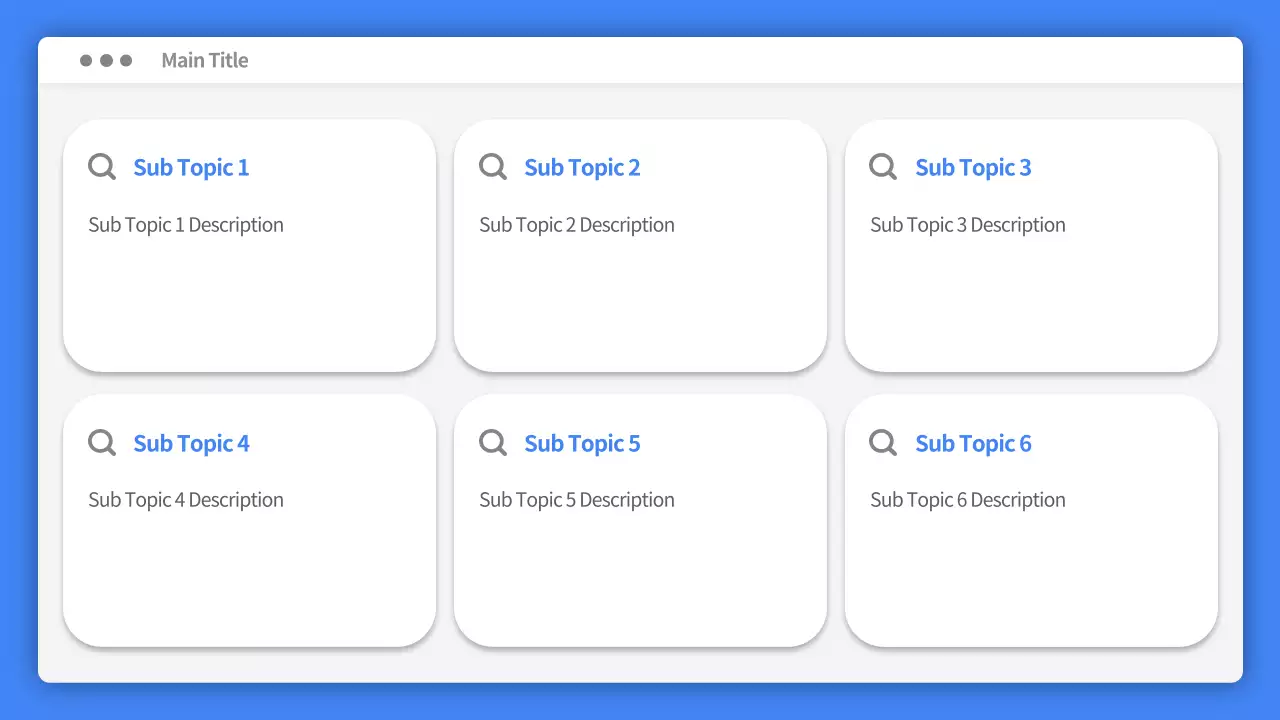Click the magnifier icon next to Sub Topic 2
The image size is (1280, 720).
(493, 166)
